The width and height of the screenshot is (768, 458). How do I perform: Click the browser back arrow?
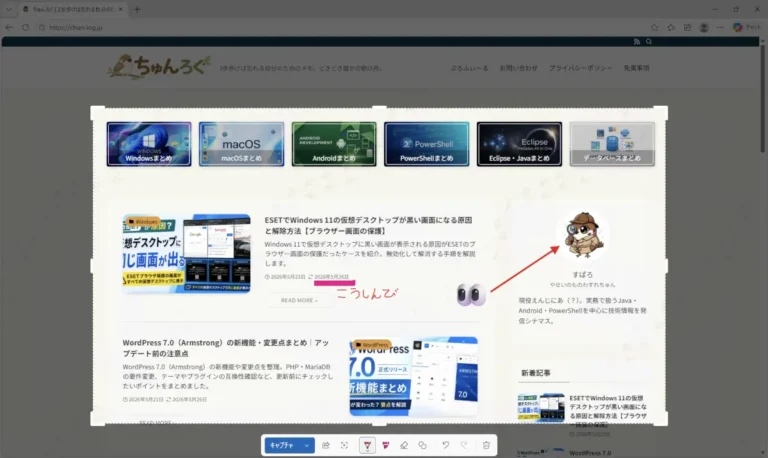pyautogui.click(x=9, y=27)
